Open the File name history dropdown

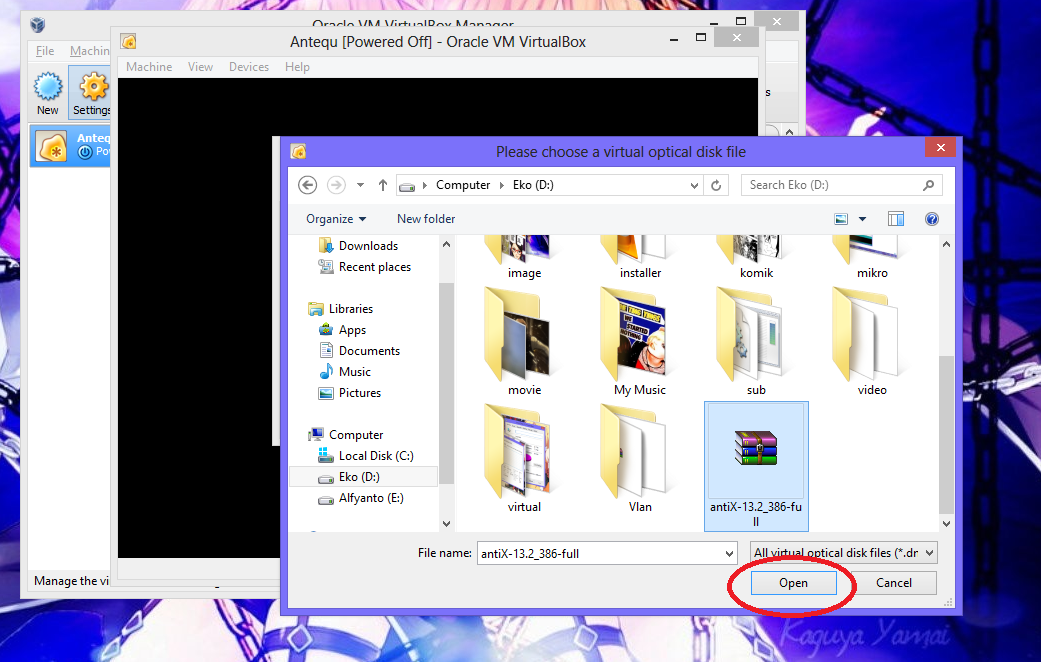coord(729,553)
